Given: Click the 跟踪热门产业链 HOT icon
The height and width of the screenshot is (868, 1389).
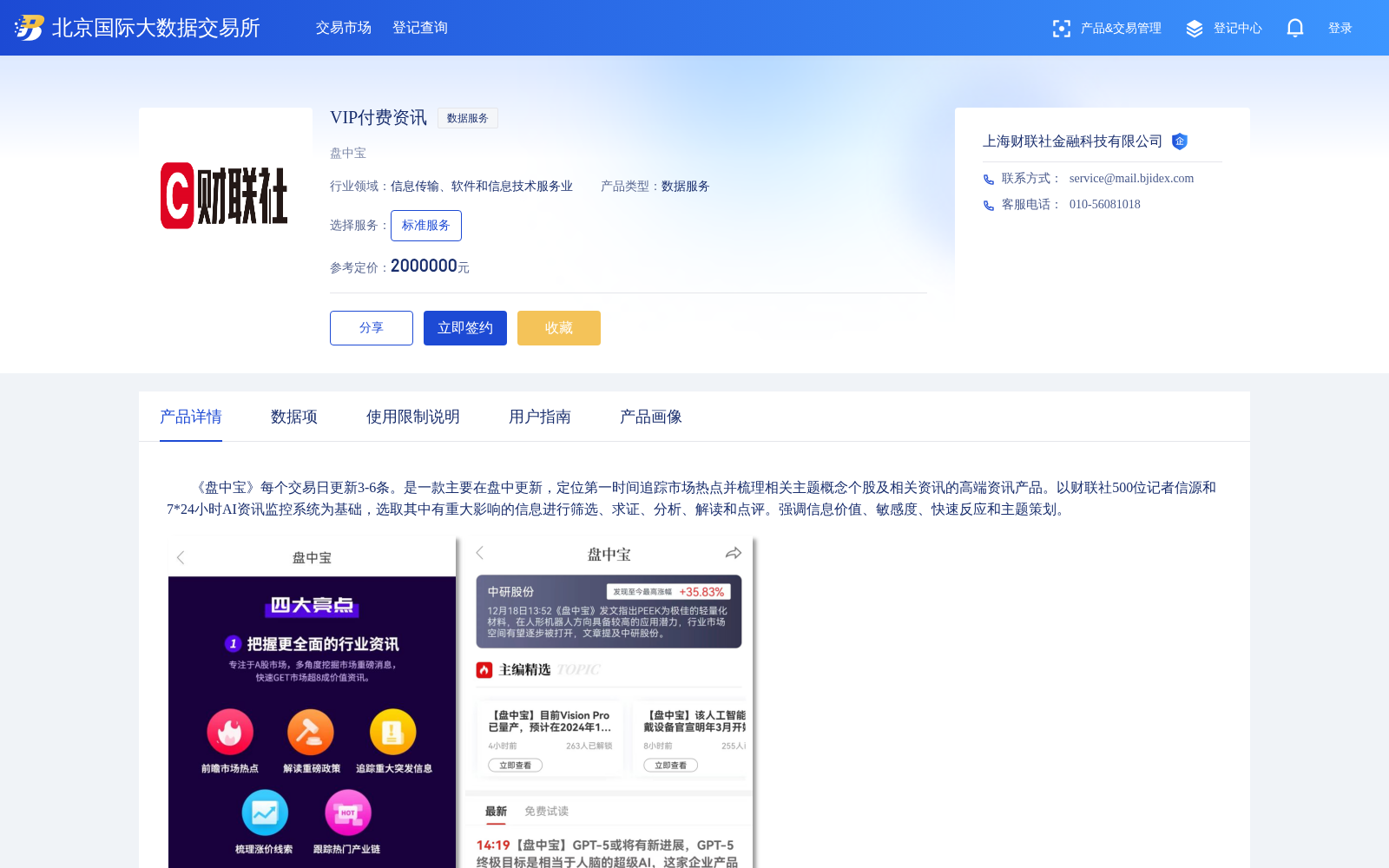Looking at the screenshot, I should point(348,812).
